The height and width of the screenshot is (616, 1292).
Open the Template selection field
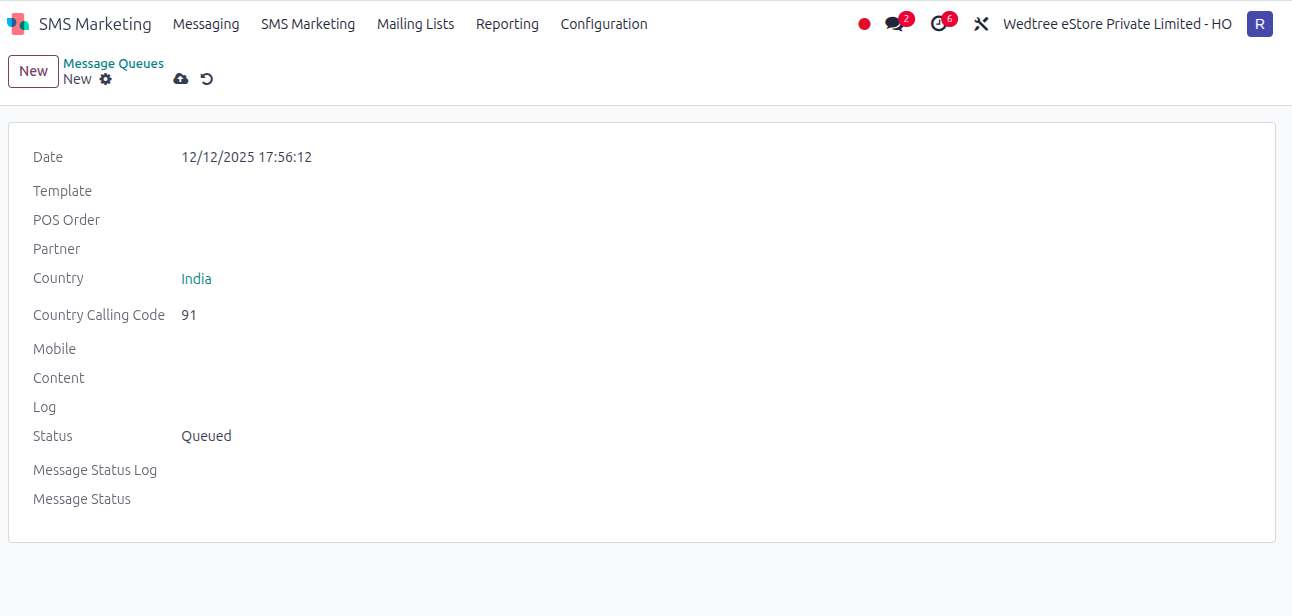[x=250, y=190]
